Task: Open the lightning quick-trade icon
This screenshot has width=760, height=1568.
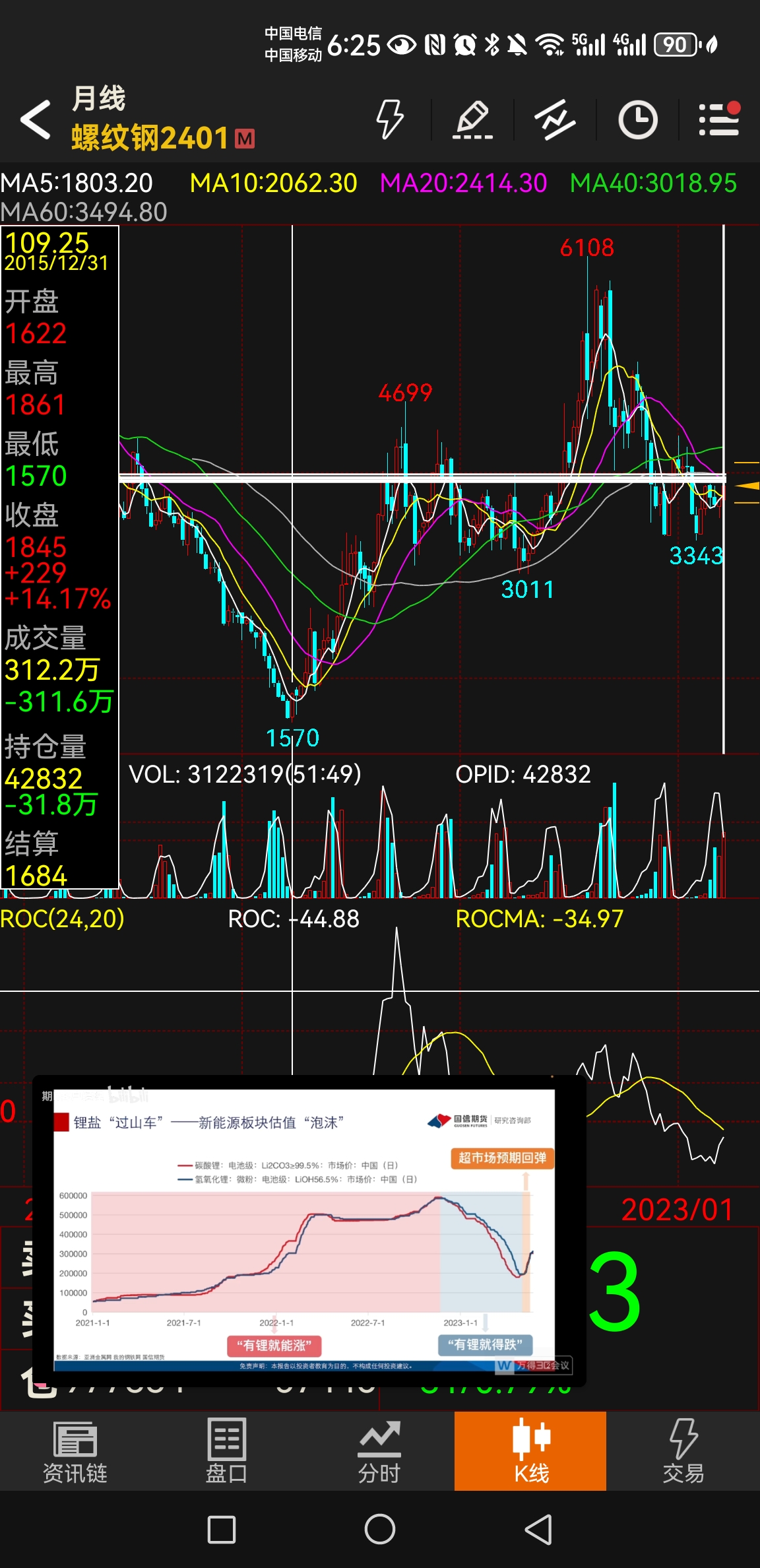Action: (x=389, y=119)
